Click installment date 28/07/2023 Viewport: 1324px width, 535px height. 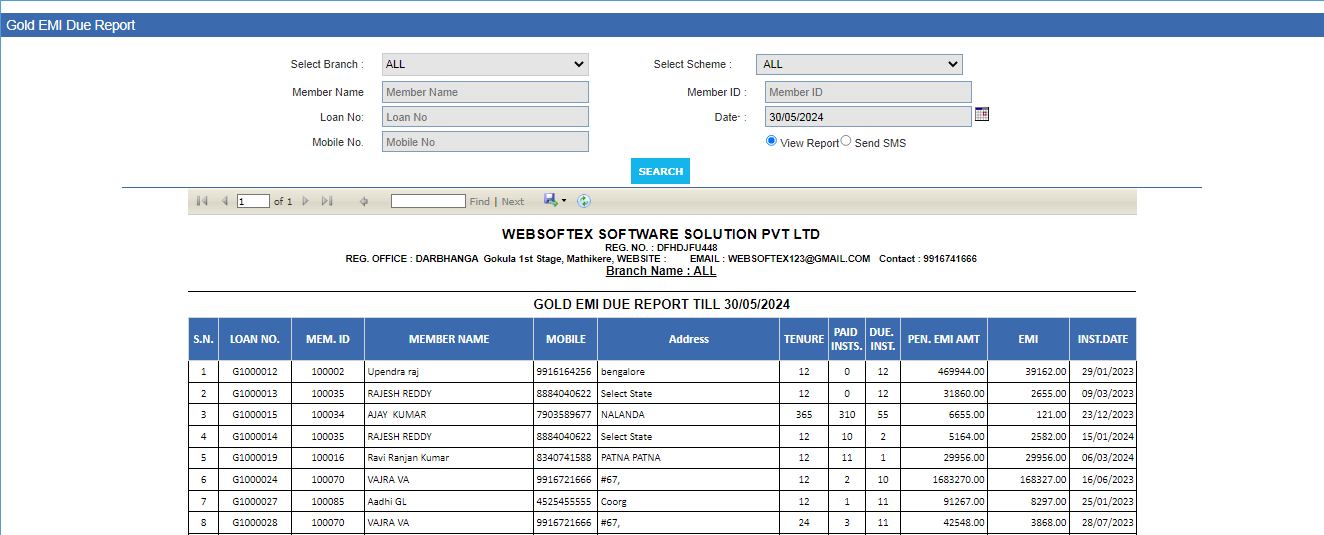[x=1108, y=523]
